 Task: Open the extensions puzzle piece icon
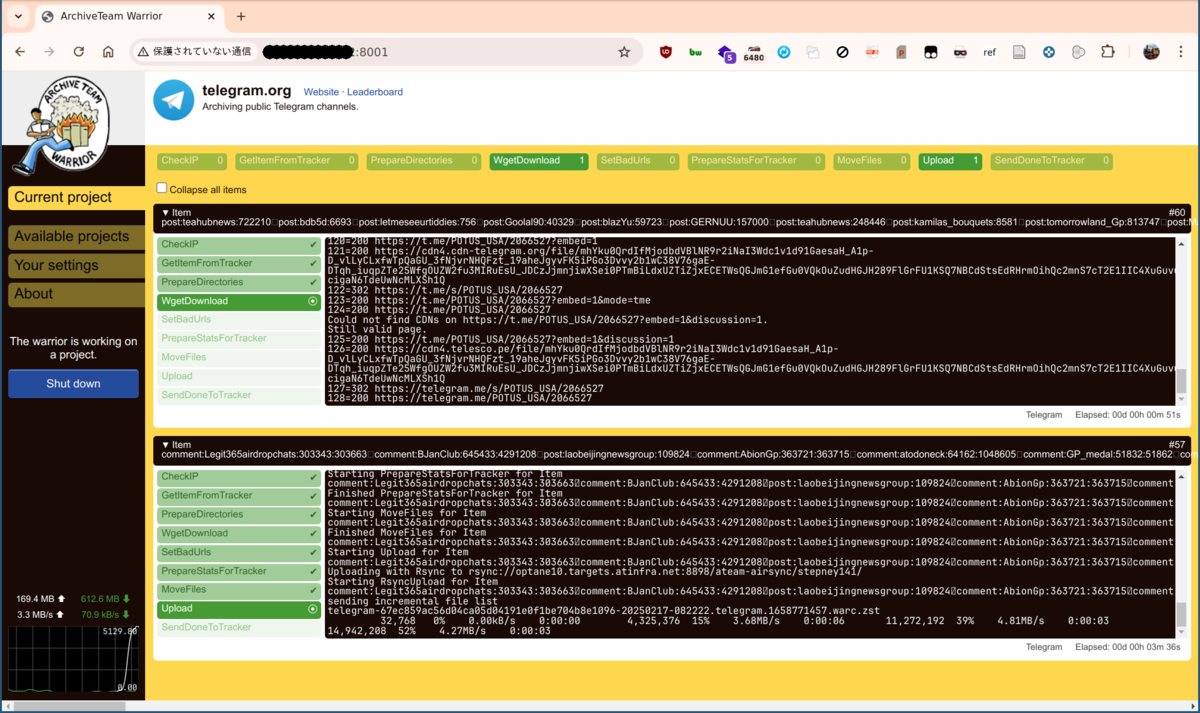pyautogui.click(x=1108, y=52)
